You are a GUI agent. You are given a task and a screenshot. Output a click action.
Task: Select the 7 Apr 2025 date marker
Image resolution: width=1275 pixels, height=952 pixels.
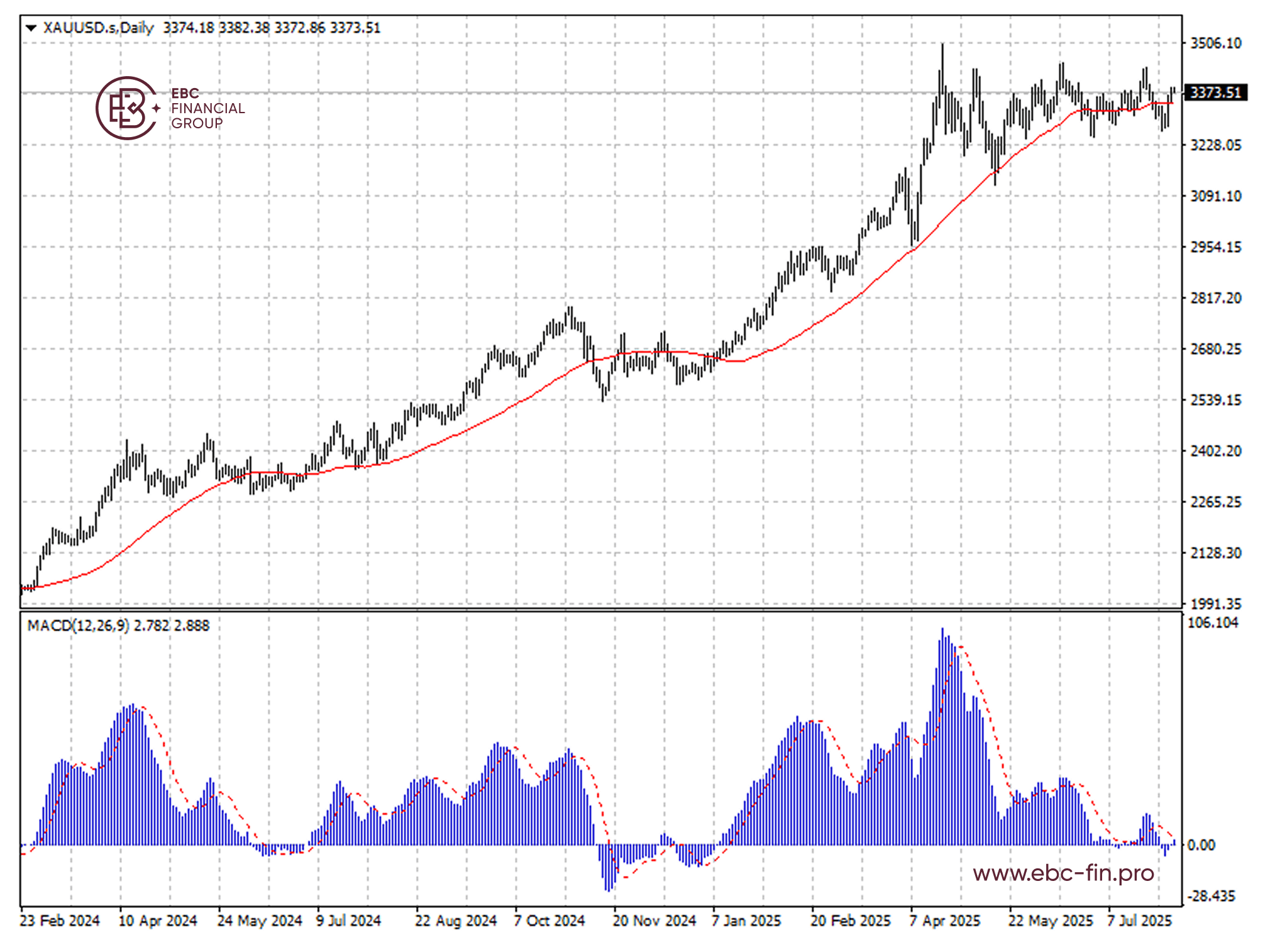click(945, 921)
